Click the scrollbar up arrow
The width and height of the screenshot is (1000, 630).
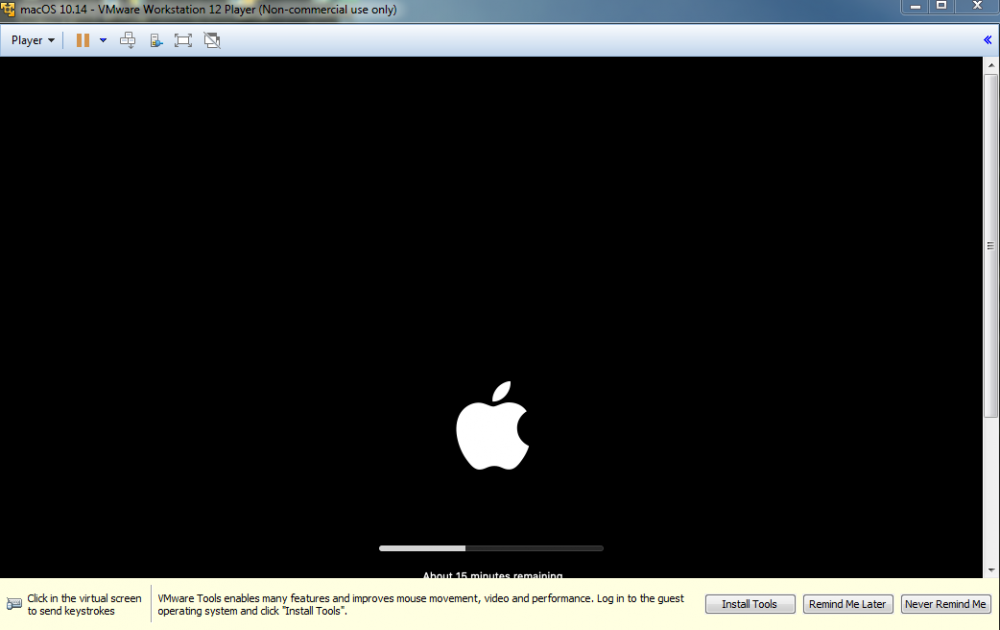pos(990,65)
